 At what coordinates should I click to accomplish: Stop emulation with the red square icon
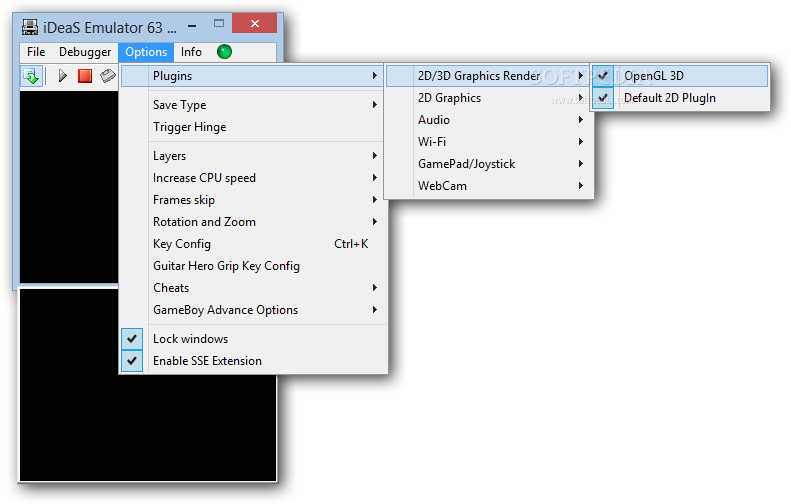[x=85, y=76]
